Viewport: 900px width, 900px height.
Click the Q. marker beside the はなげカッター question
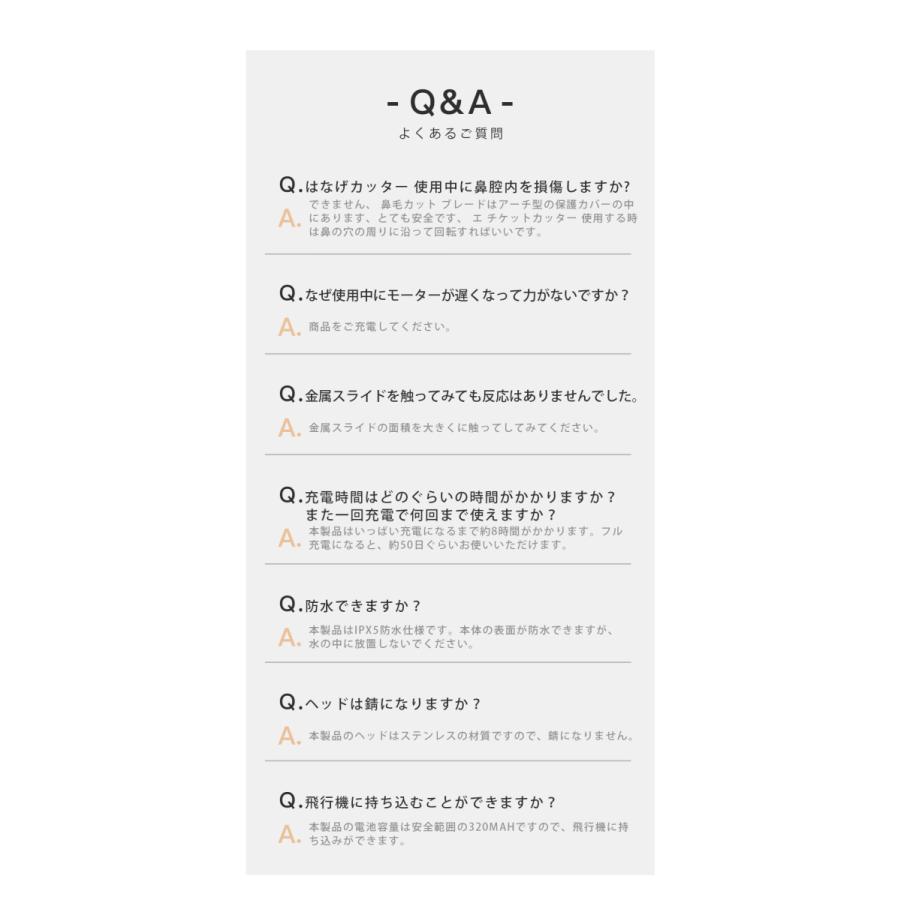pos(289,186)
